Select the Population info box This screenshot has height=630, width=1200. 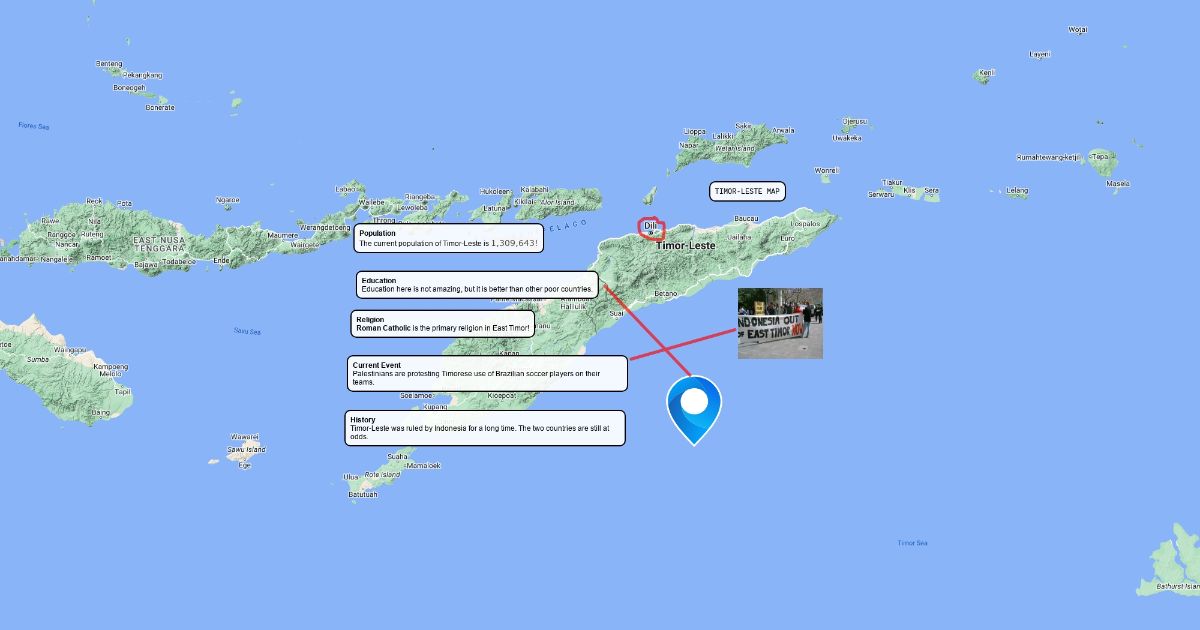coord(448,238)
